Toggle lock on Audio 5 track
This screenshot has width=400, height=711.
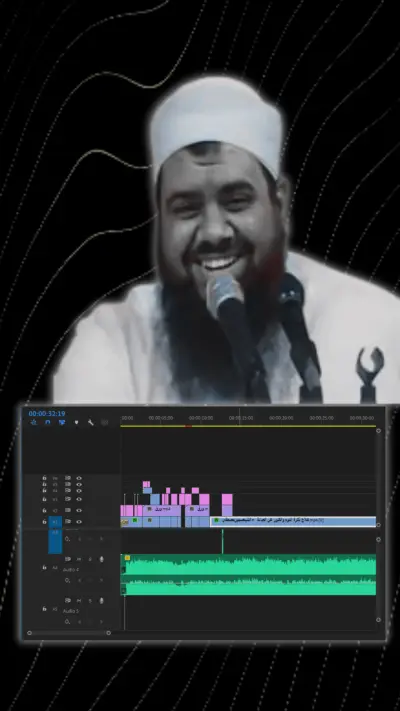[x=44, y=609]
